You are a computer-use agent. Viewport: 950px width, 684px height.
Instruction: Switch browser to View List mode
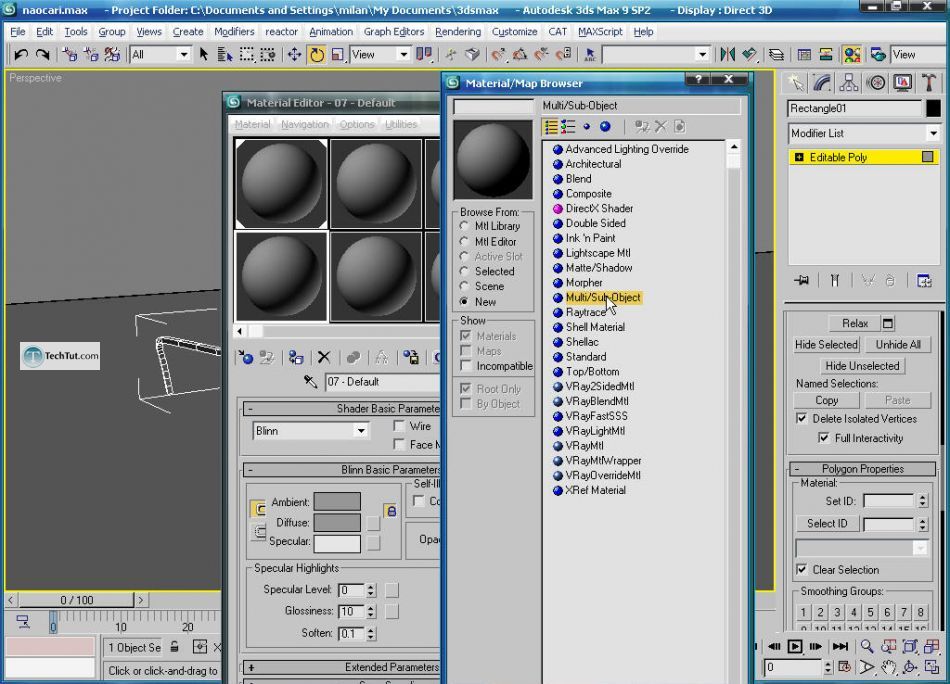coord(551,127)
